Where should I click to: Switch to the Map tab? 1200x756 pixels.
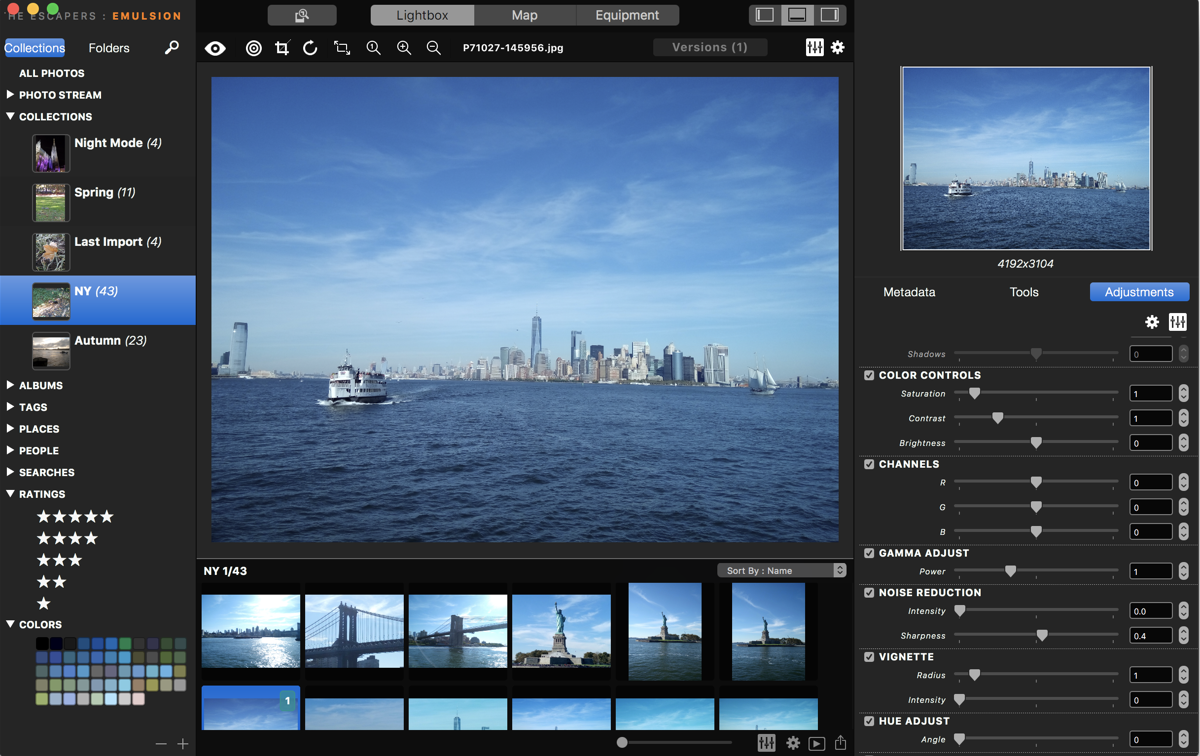(x=524, y=15)
